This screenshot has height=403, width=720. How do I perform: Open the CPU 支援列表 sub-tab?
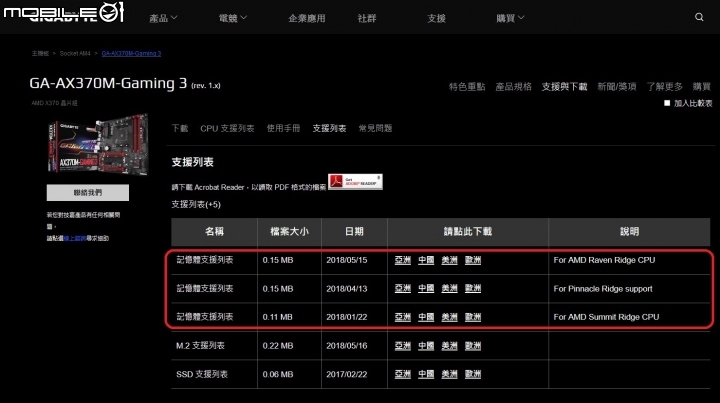coord(227,128)
